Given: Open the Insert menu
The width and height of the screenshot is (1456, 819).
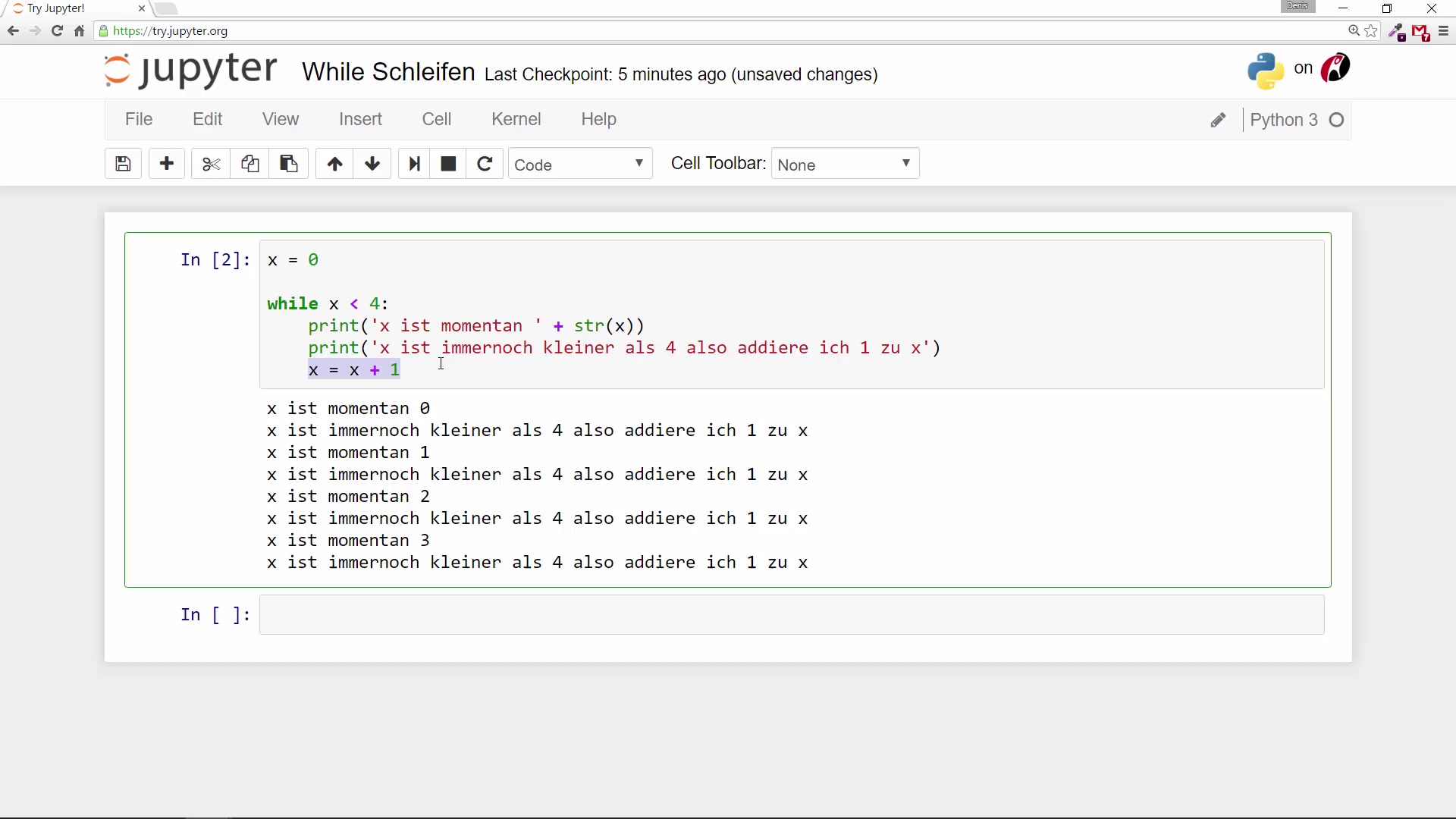Looking at the screenshot, I should [360, 119].
